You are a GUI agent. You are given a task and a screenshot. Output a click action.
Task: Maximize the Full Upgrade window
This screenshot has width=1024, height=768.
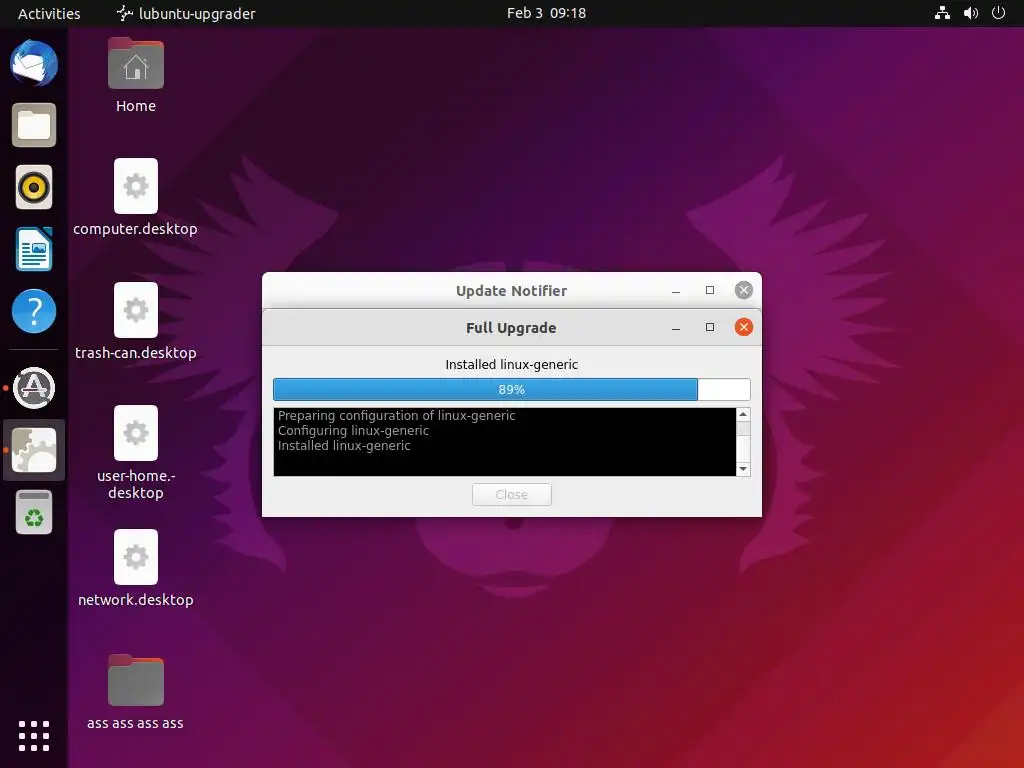click(x=710, y=327)
